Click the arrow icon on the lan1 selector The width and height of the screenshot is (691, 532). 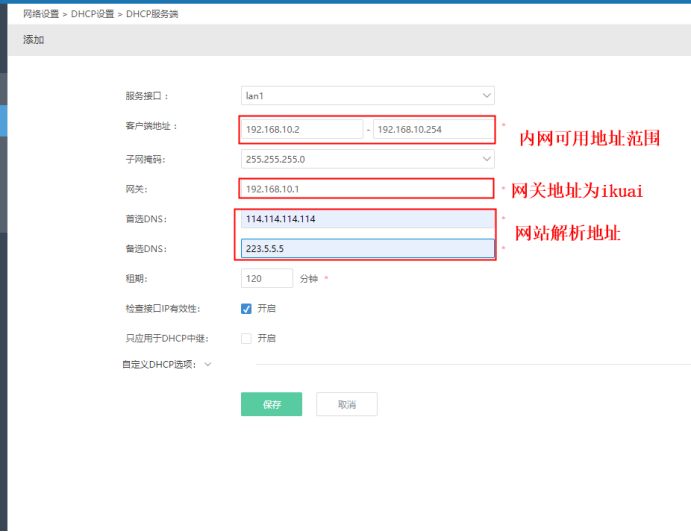487,96
